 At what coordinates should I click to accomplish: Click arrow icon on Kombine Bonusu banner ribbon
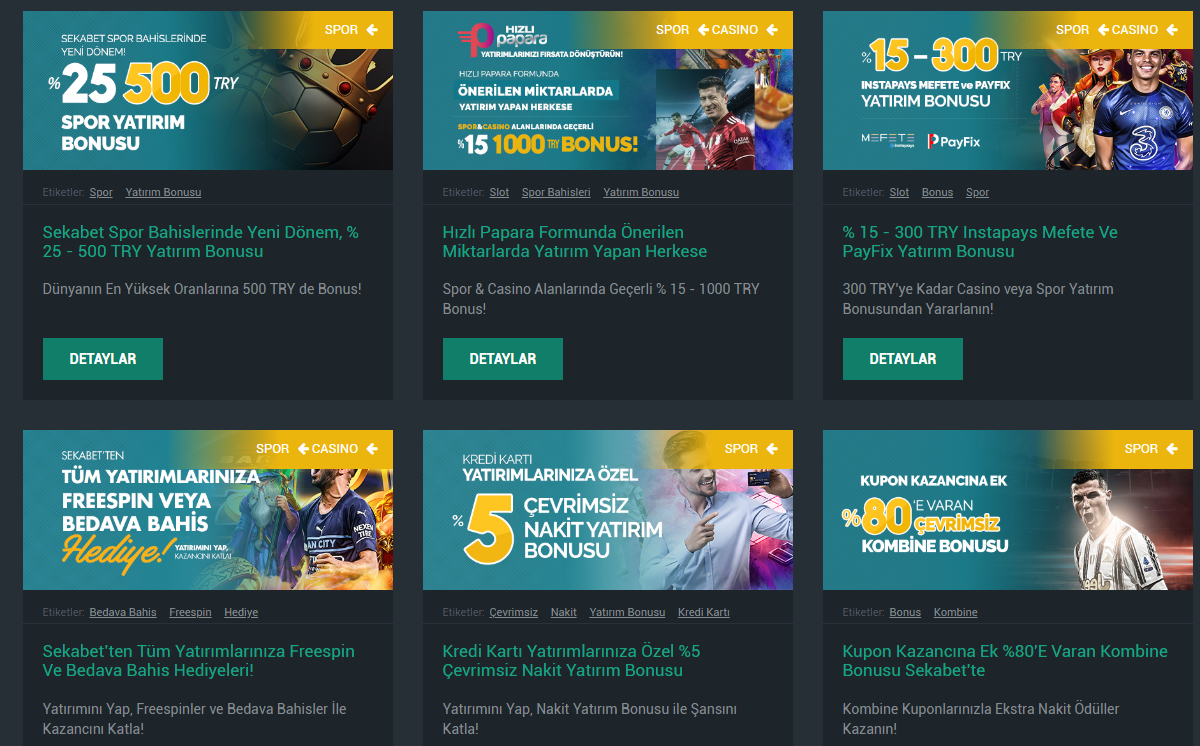(x=1172, y=449)
